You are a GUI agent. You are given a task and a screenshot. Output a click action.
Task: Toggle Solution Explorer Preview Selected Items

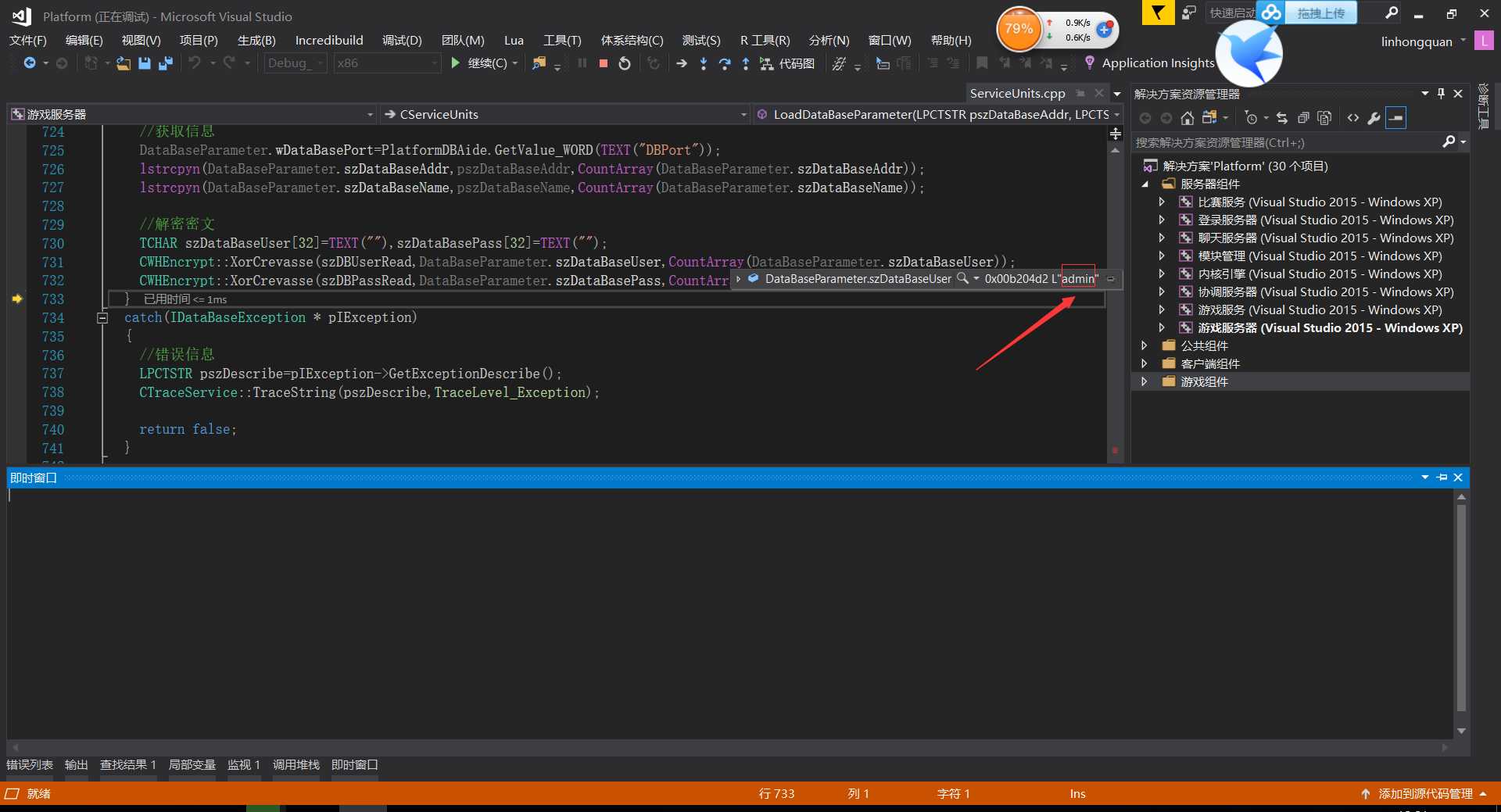[1395, 118]
